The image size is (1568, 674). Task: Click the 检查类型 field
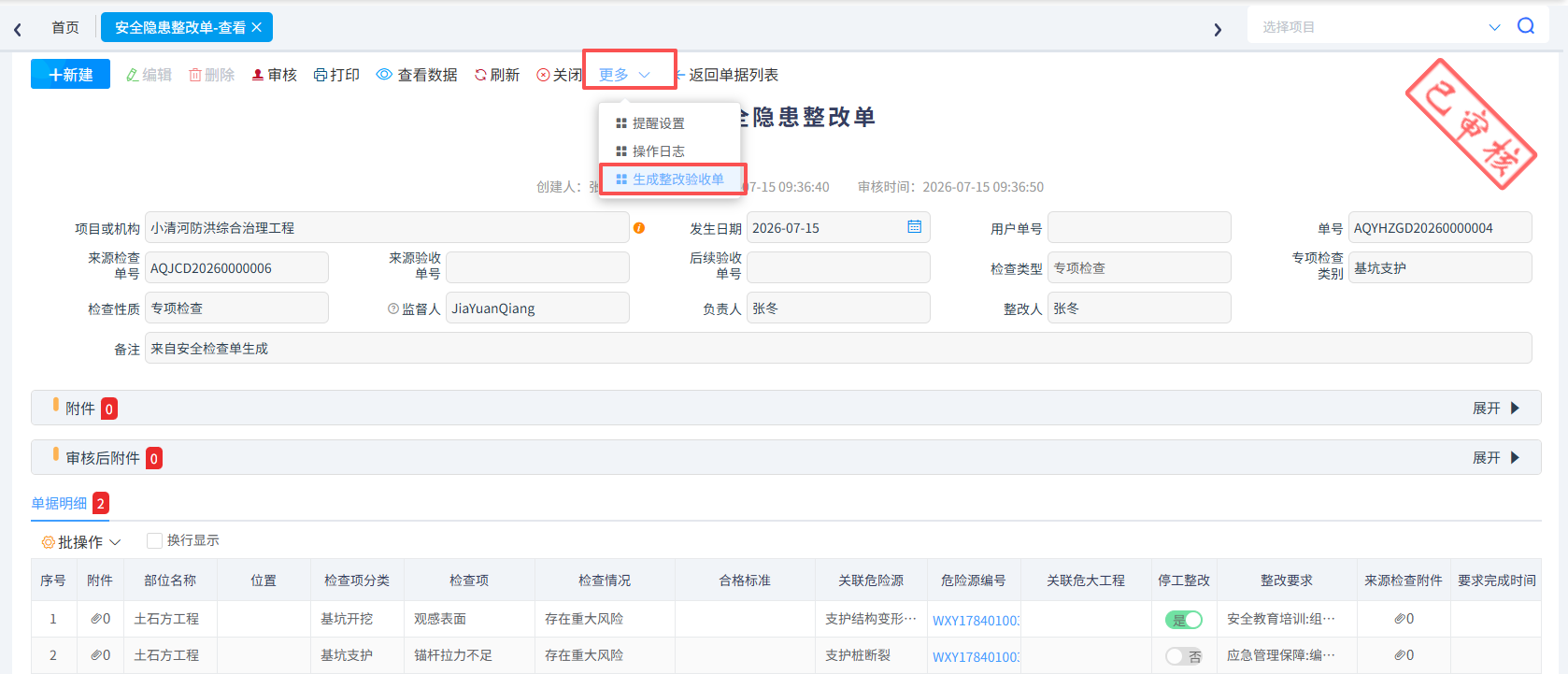1139,268
